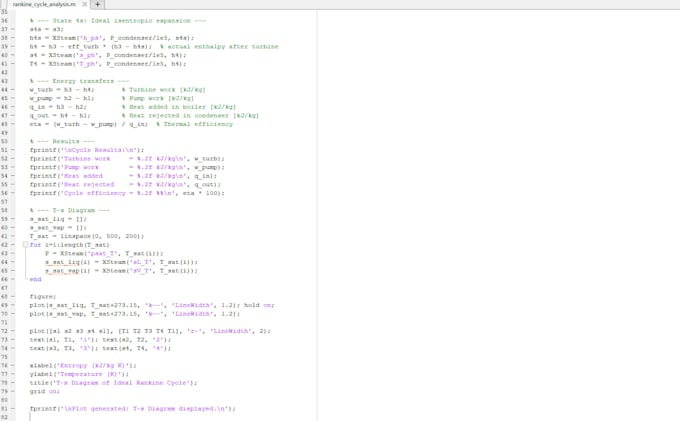Close the rankine_cycle_analysis.m tab
Image resolution: width=680 pixels, height=421 pixels.
point(84,4)
